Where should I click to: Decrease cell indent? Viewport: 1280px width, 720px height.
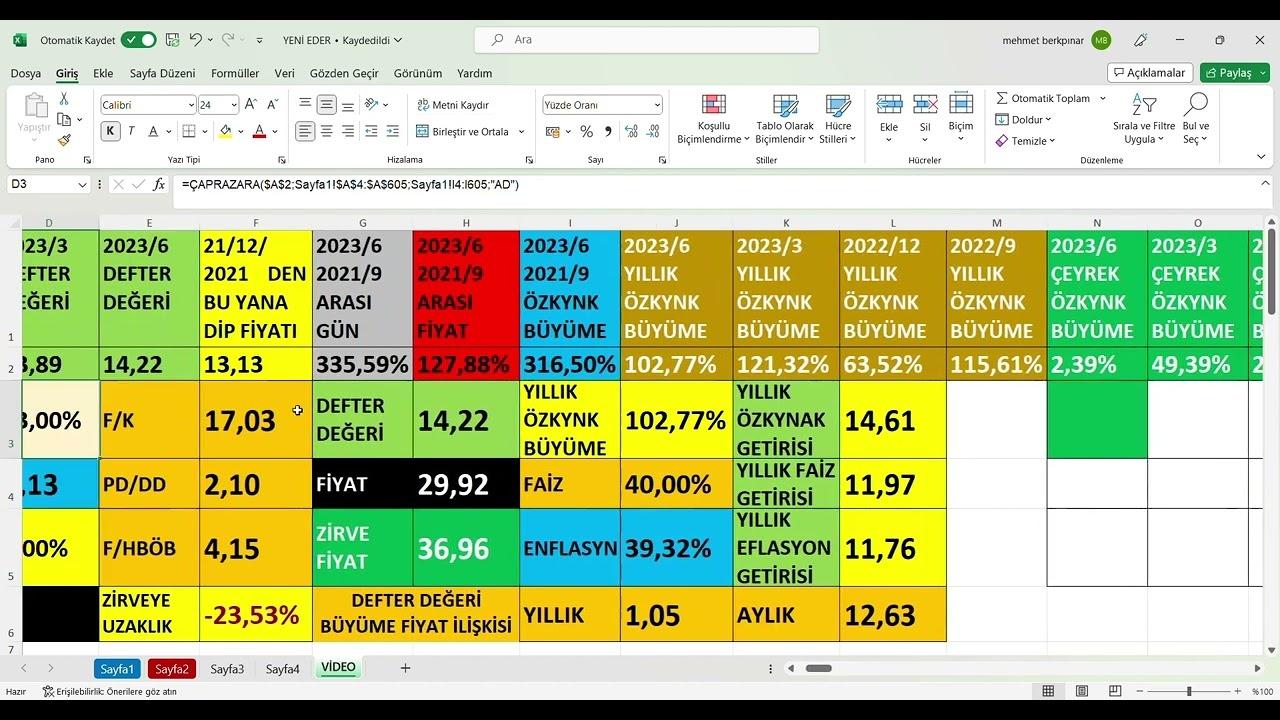coord(371,131)
